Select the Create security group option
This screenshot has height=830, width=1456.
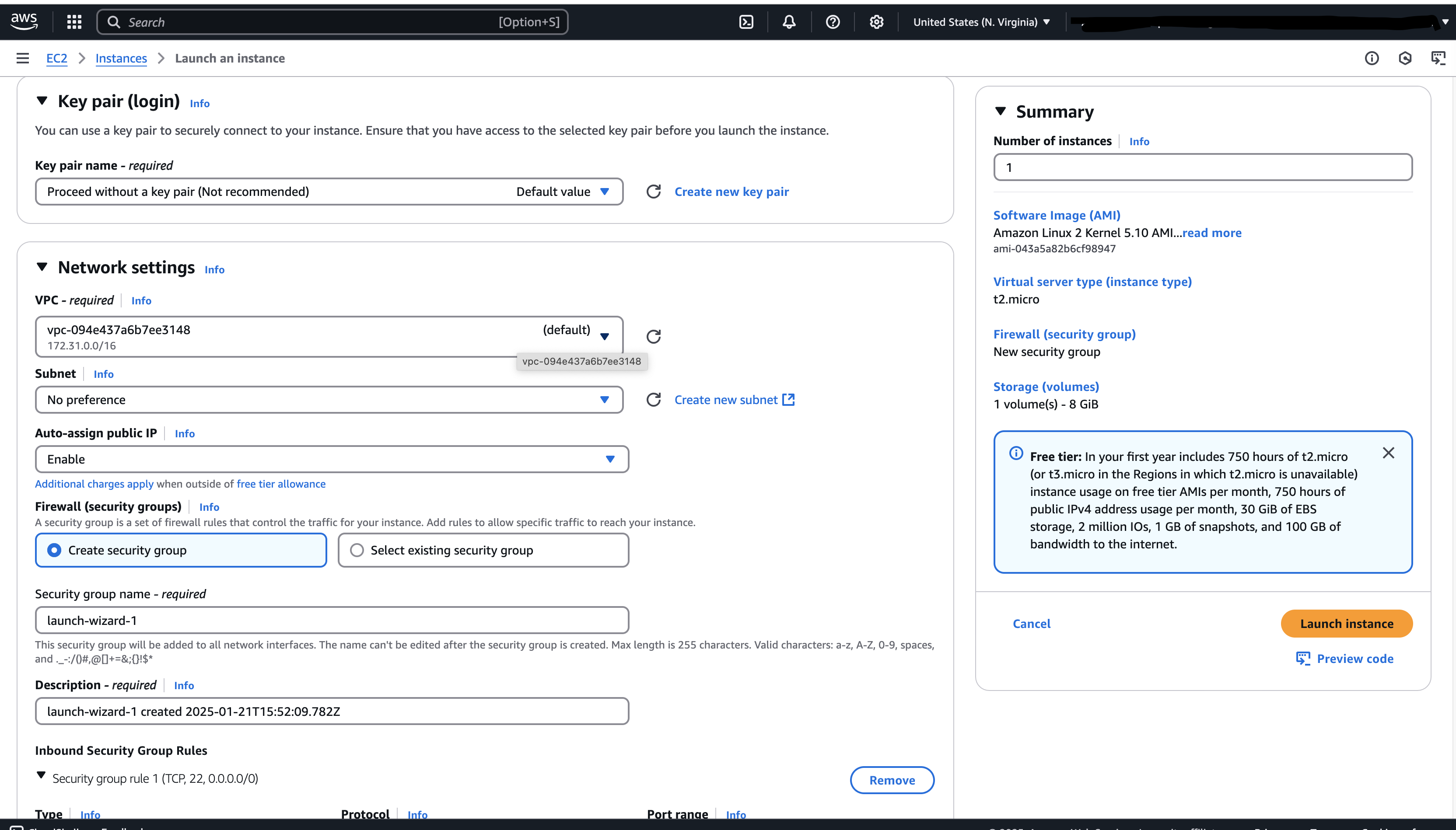(181, 550)
